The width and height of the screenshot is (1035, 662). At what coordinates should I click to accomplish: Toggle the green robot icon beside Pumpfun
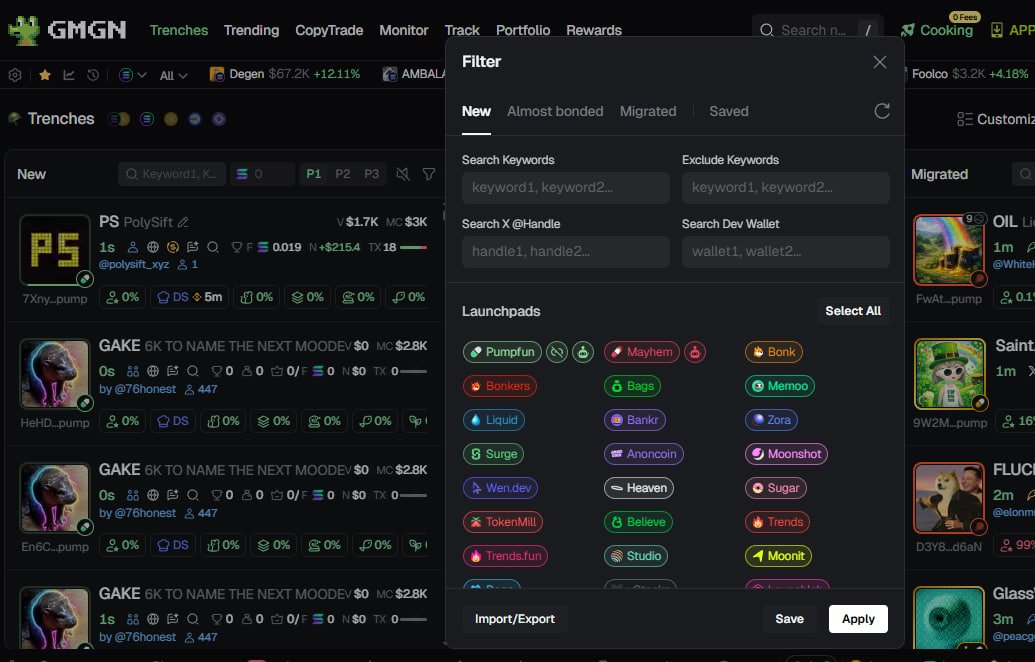[x=583, y=352]
